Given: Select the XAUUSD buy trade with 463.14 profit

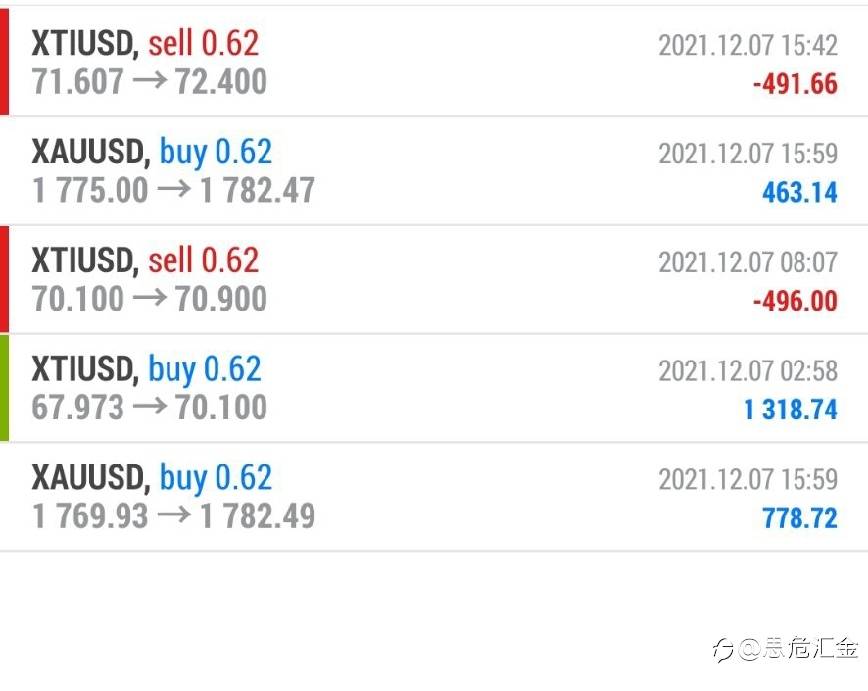Looking at the screenshot, I should pyautogui.click(x=434, y=171).
